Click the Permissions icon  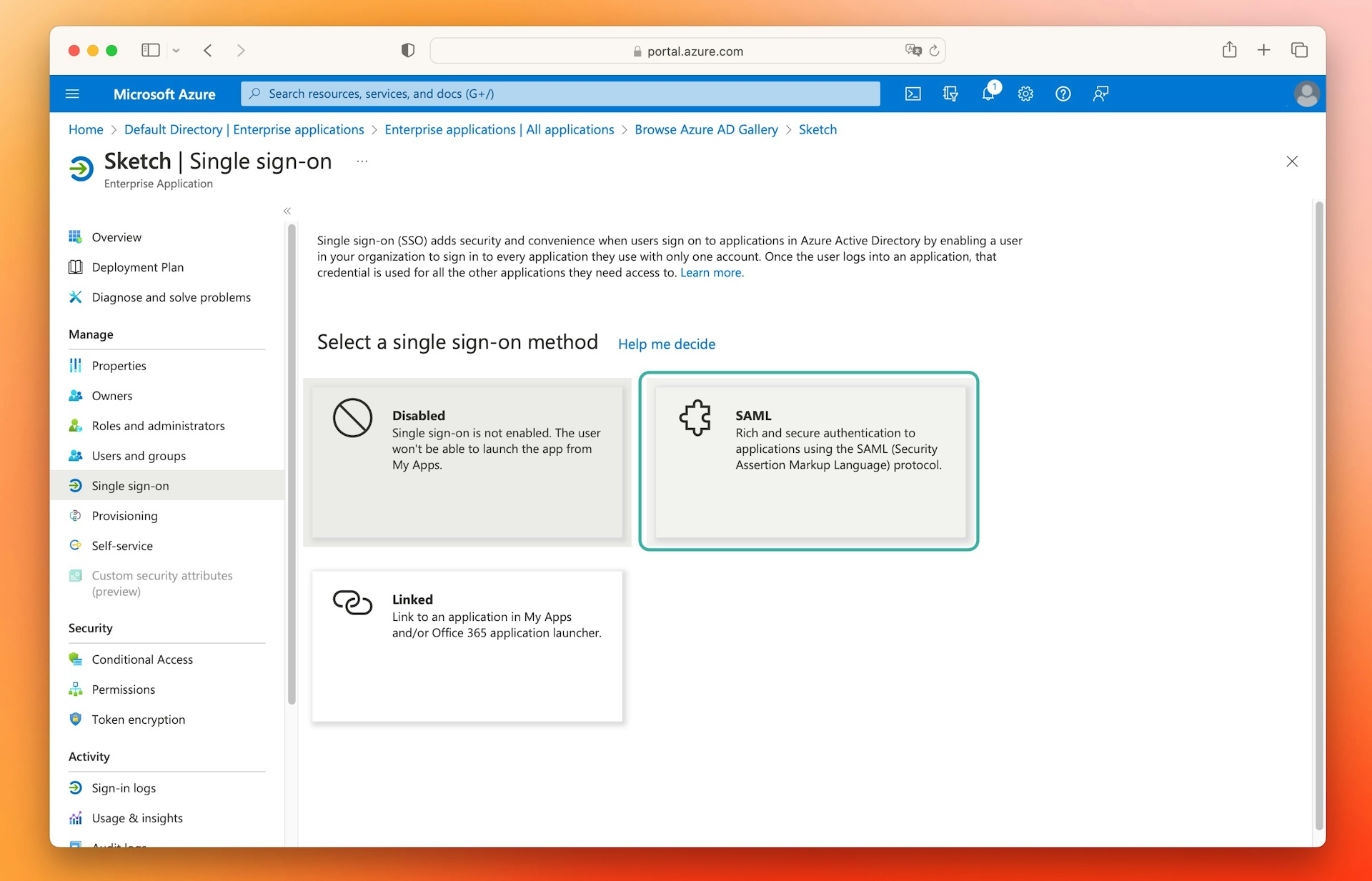point(75,689)
